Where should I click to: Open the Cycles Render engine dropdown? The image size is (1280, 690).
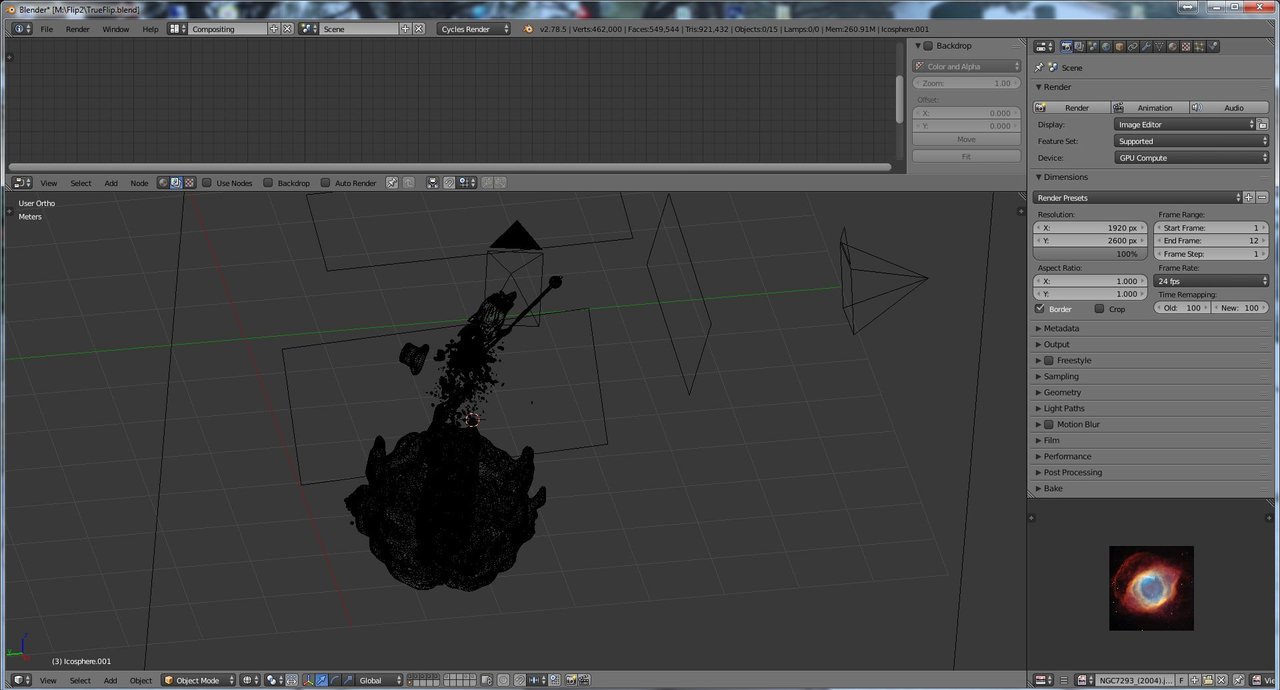(x=474, y=29)
